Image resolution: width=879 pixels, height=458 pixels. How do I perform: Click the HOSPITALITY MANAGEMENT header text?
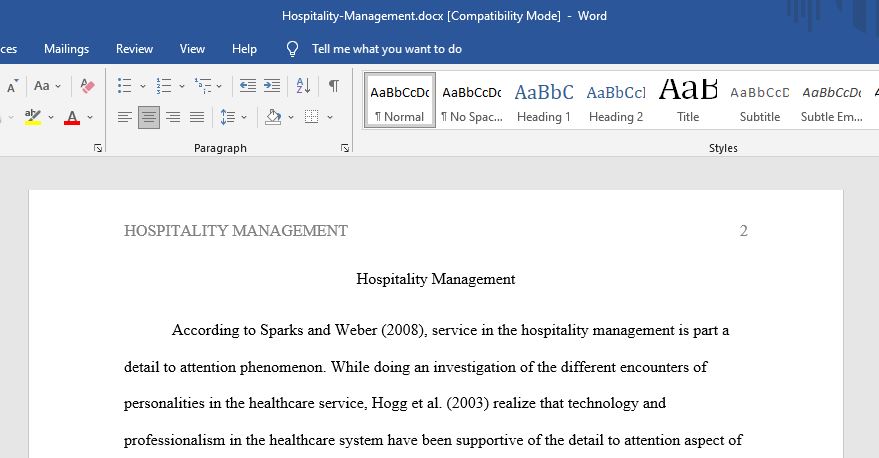pyautogui.click(x=235, y=230)
